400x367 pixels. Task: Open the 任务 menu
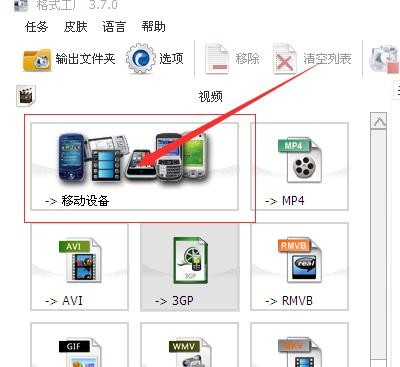click(x=37, y=27)
